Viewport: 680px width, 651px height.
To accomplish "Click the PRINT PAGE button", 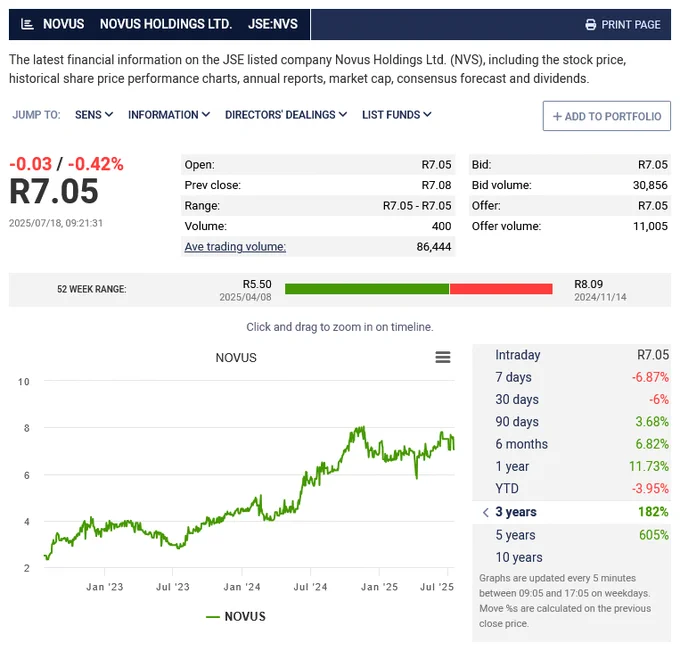I will click(x=623, y=24).
